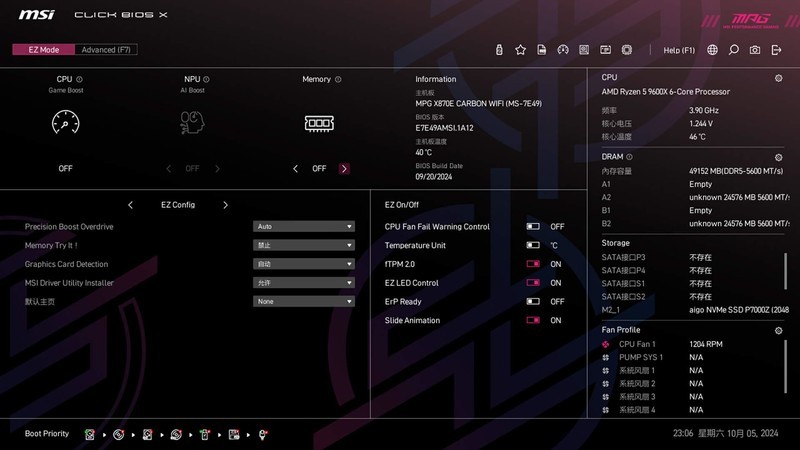Open the Memory Try It! dropdown
The image size is (800, 450).
(304, 245)
